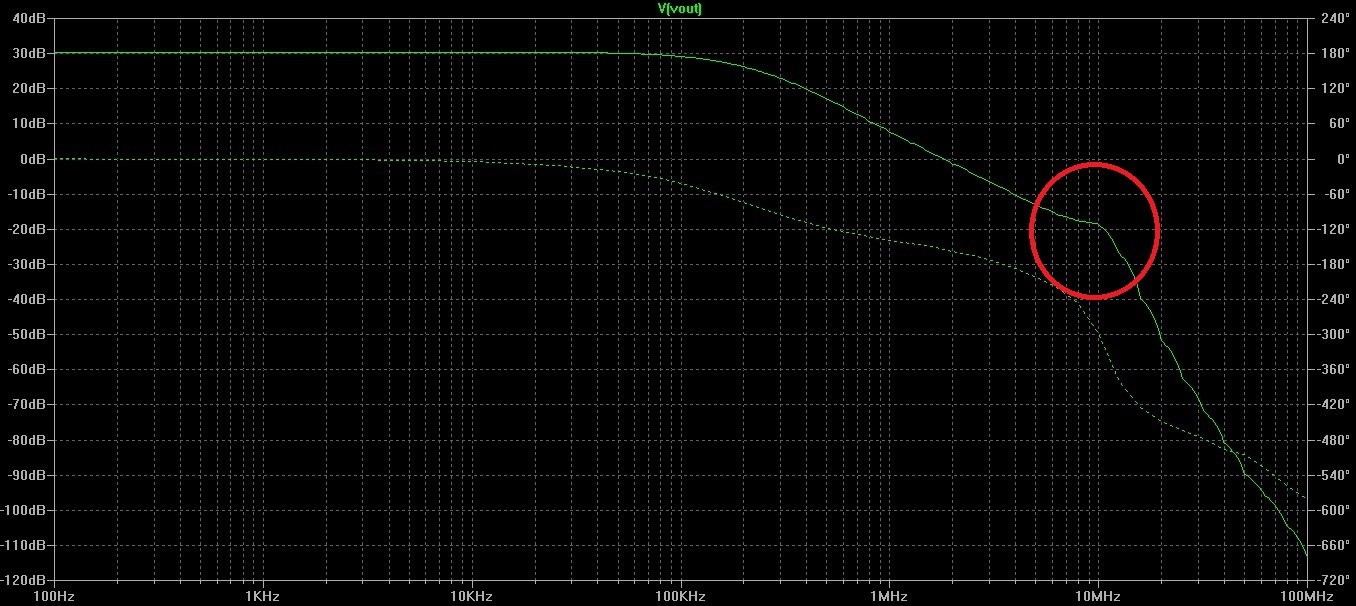Click the -50dB axis label
This screenshot has height=606, width=1356.
click(x=28, y=334)
